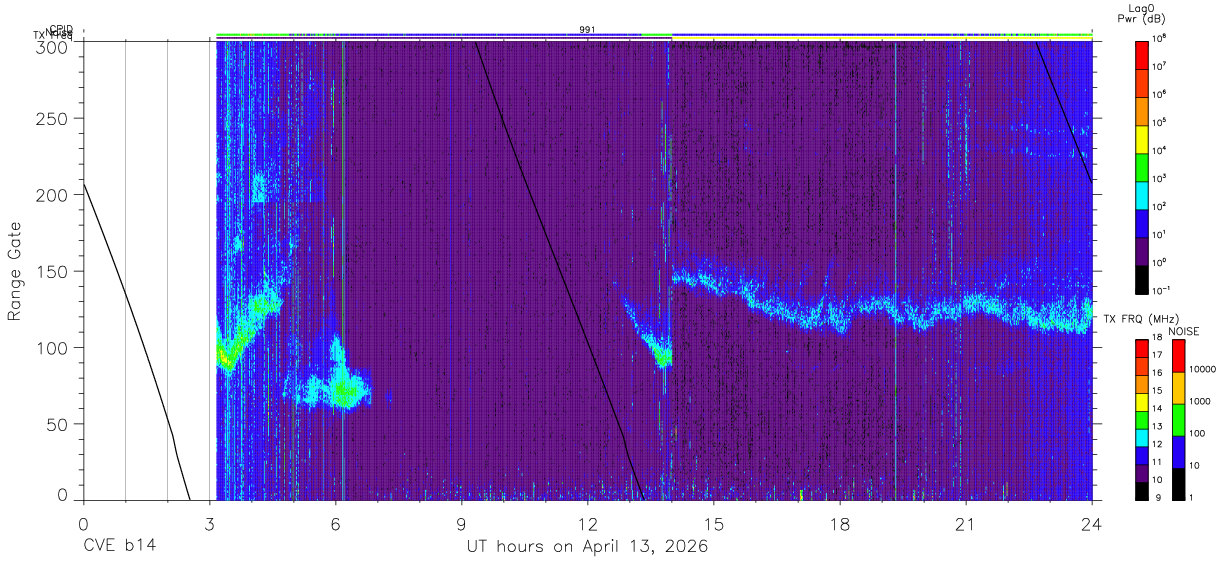Select the black segment of TX FRQ colorbar

click(x=1142, y=489)
